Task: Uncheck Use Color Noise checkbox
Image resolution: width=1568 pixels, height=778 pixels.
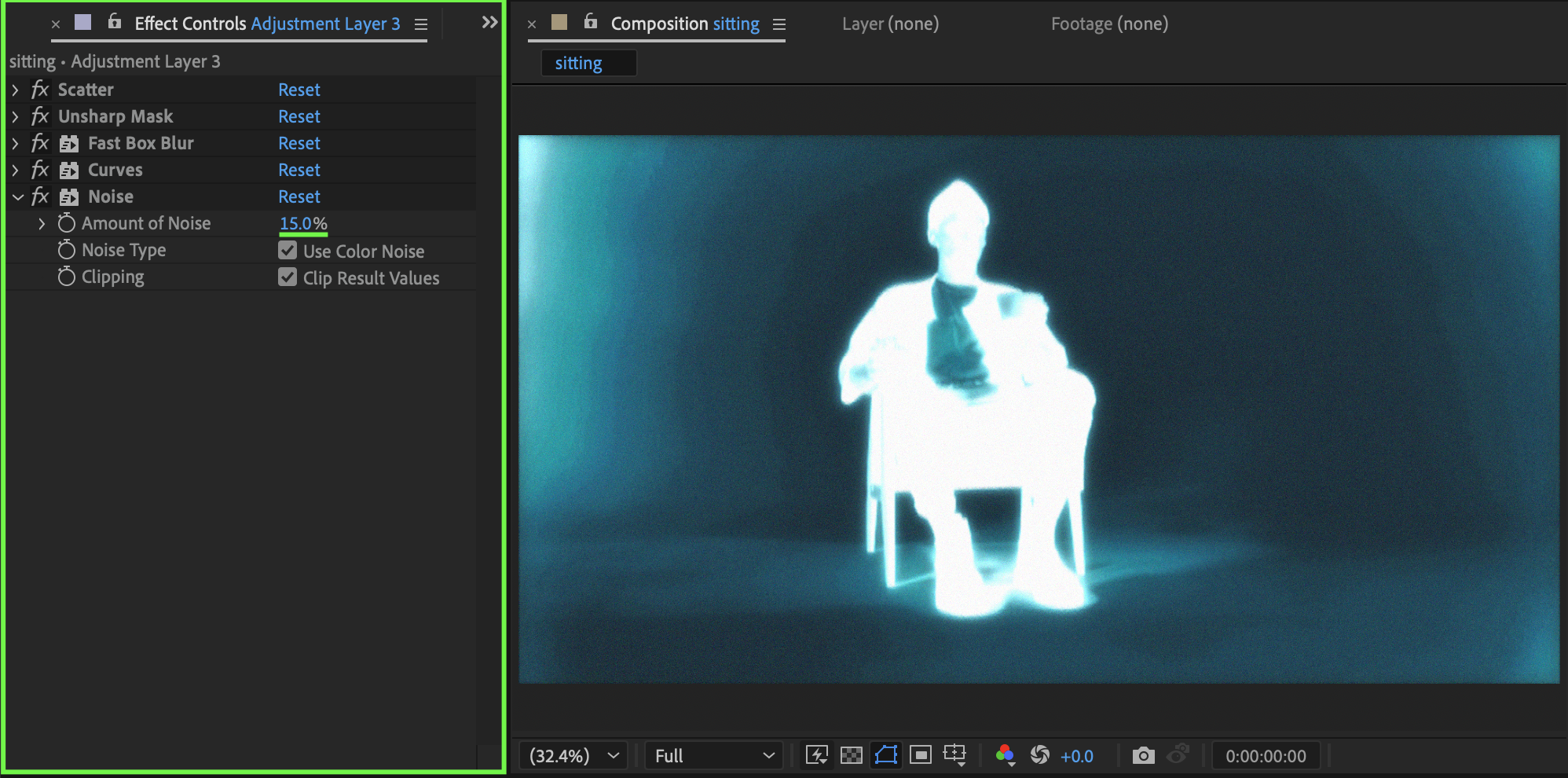Action: 288,251
